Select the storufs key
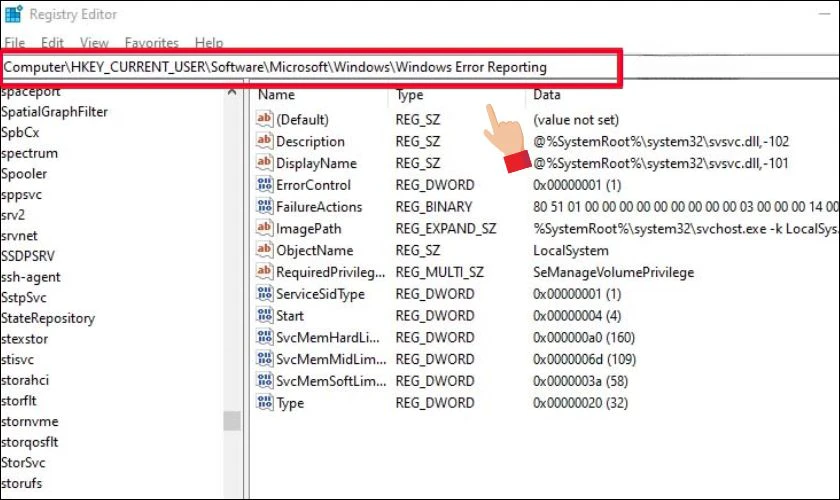This screenshot has height=500, width=840. (x=21, y=484)
